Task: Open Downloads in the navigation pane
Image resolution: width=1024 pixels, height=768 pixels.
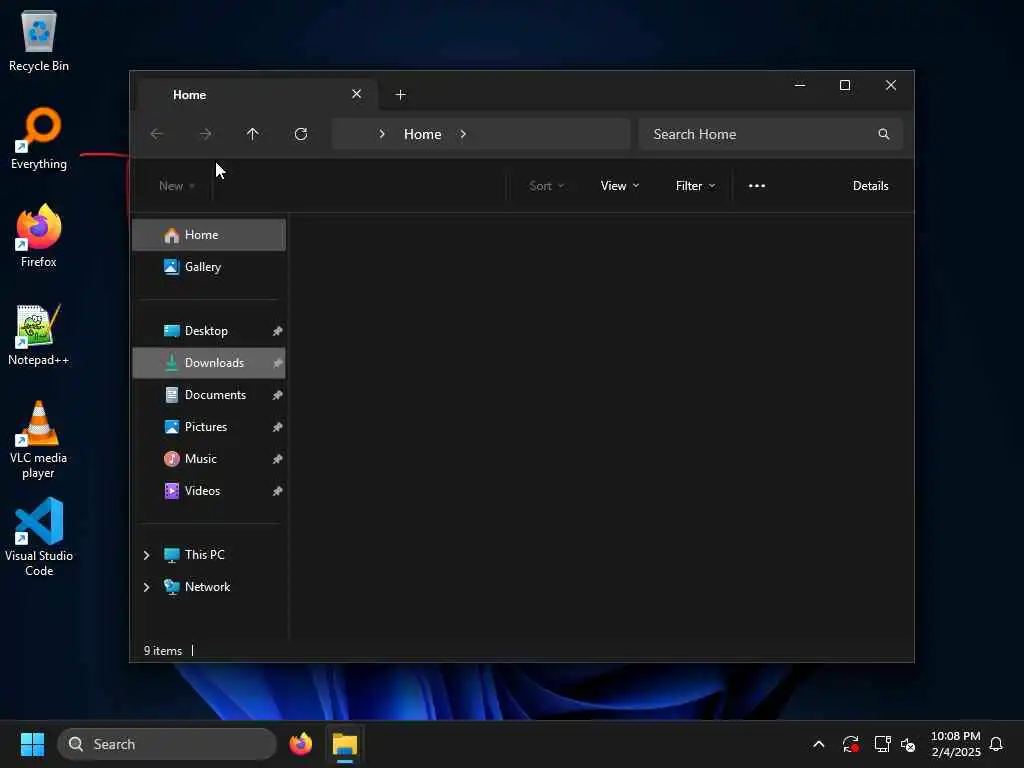Action: click(209, 362)
